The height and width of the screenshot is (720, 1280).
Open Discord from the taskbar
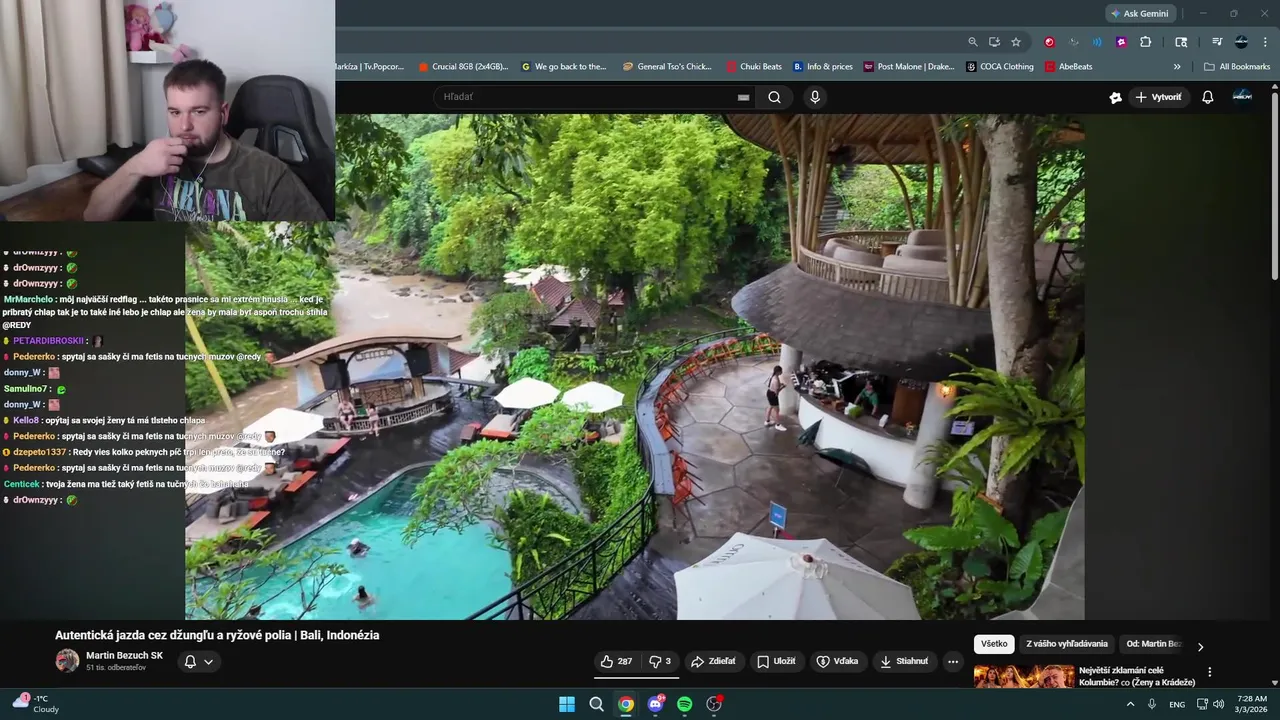(656, 704)
